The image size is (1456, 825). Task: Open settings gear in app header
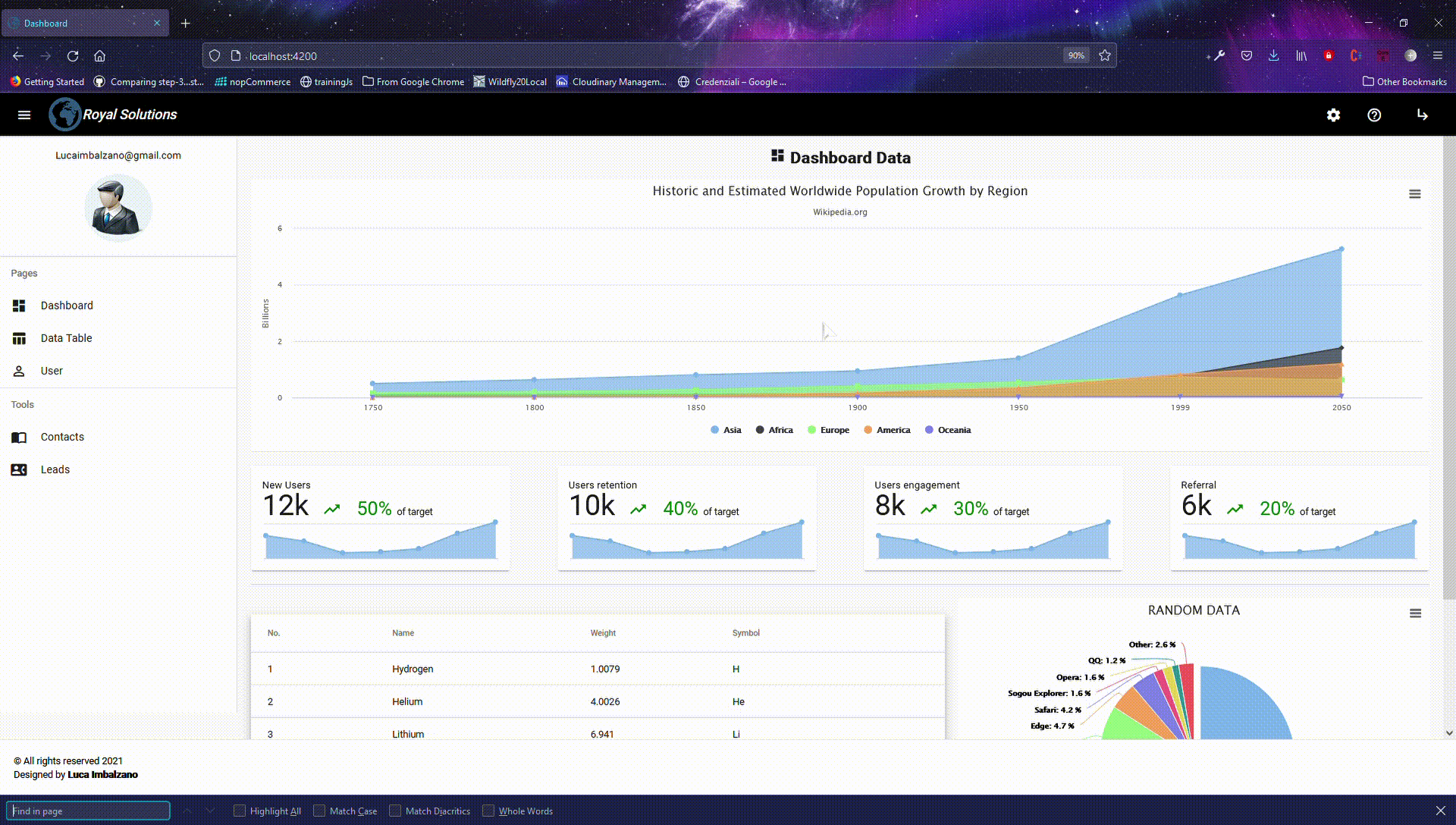click(1333, 115)
